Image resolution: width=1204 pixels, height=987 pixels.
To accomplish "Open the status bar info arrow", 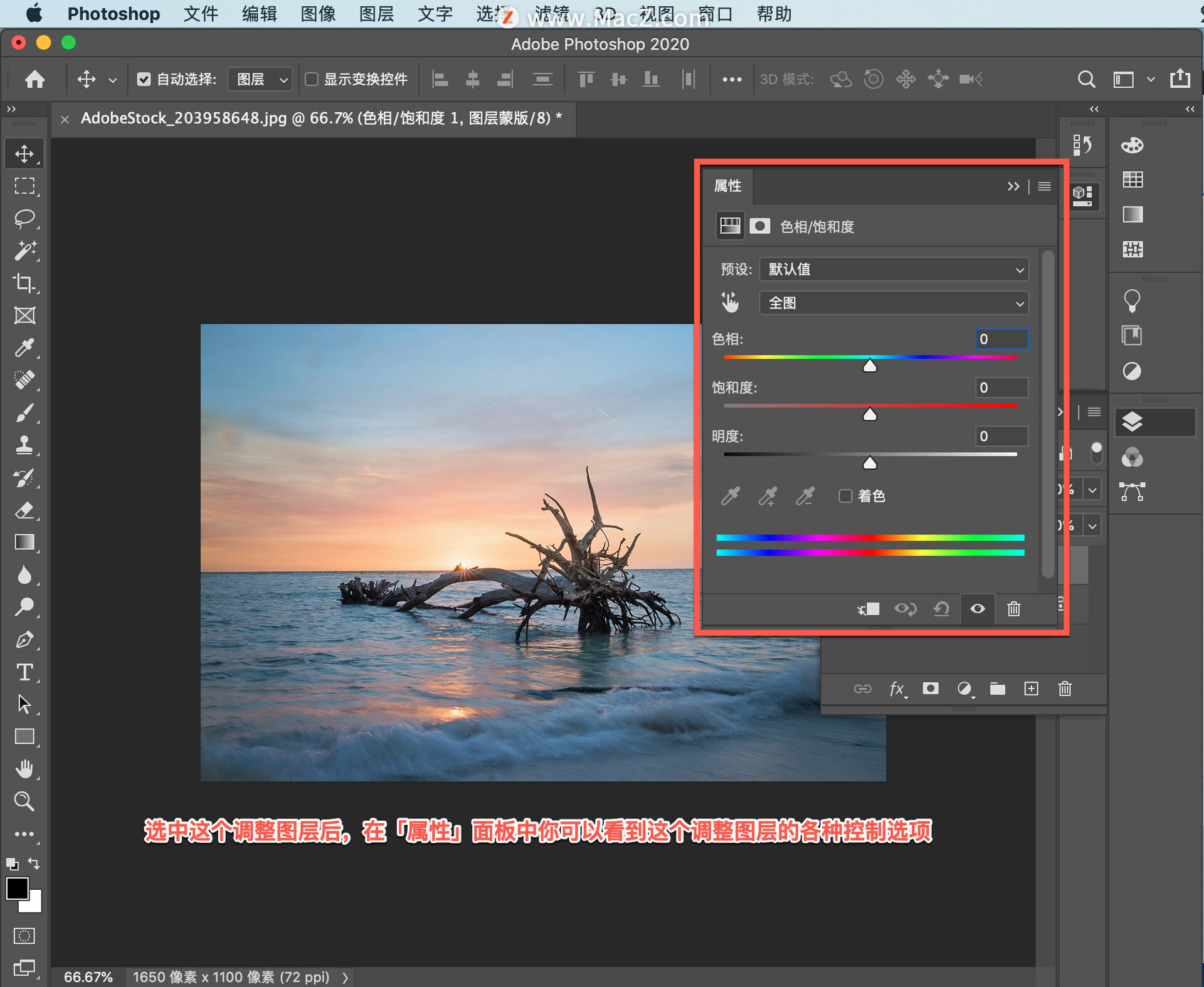I will click(345, 977).
